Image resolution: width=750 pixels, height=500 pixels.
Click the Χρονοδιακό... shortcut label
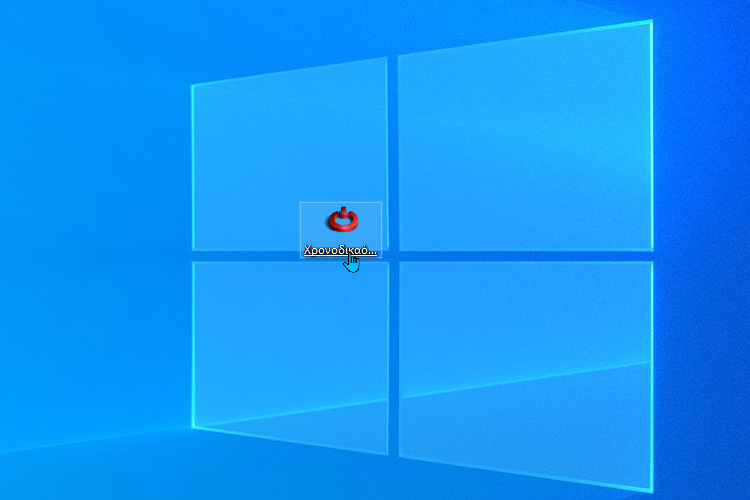coord(340,250)
